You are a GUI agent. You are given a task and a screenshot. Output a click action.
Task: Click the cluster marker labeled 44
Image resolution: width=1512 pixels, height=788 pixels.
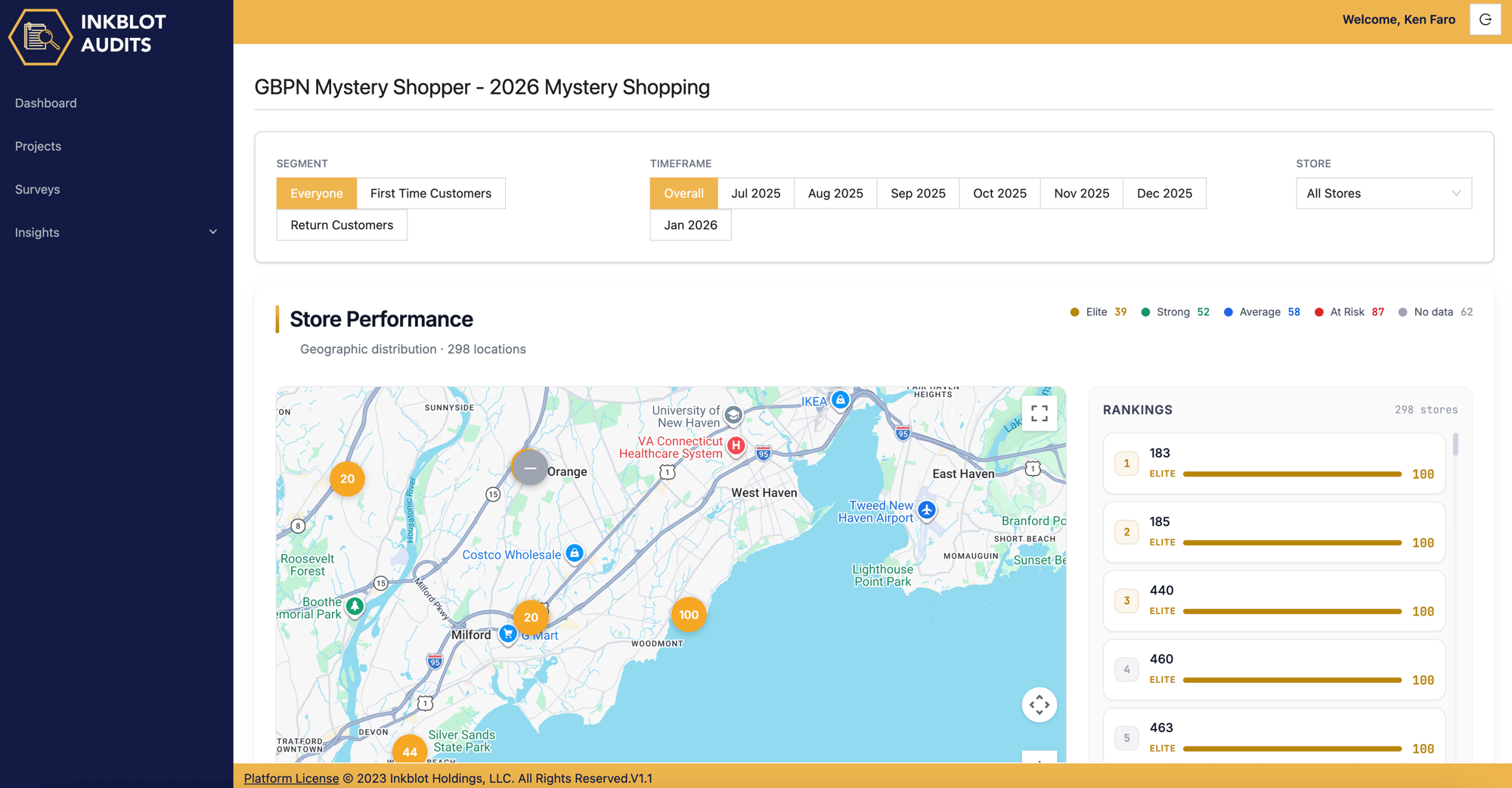(x=410, y=751)
